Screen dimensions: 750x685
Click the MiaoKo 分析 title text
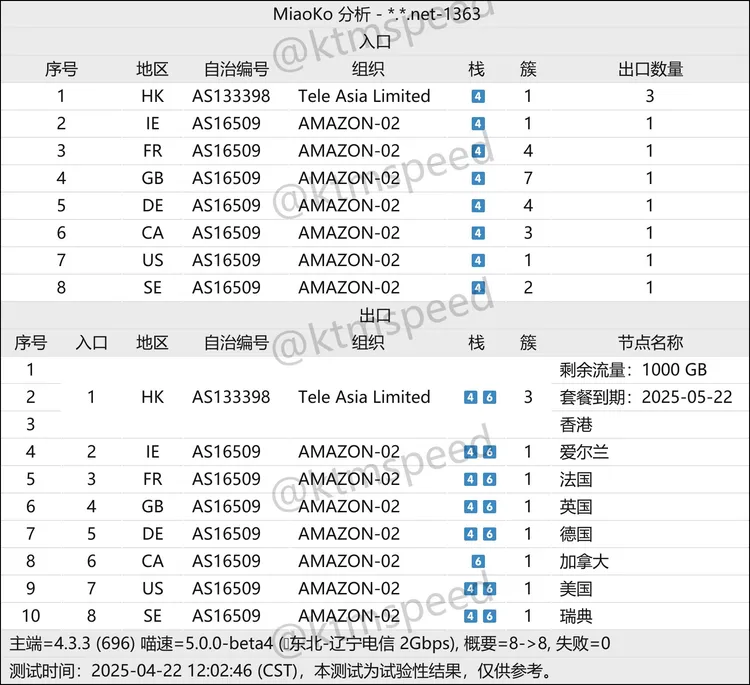click(x=321, y=14)
